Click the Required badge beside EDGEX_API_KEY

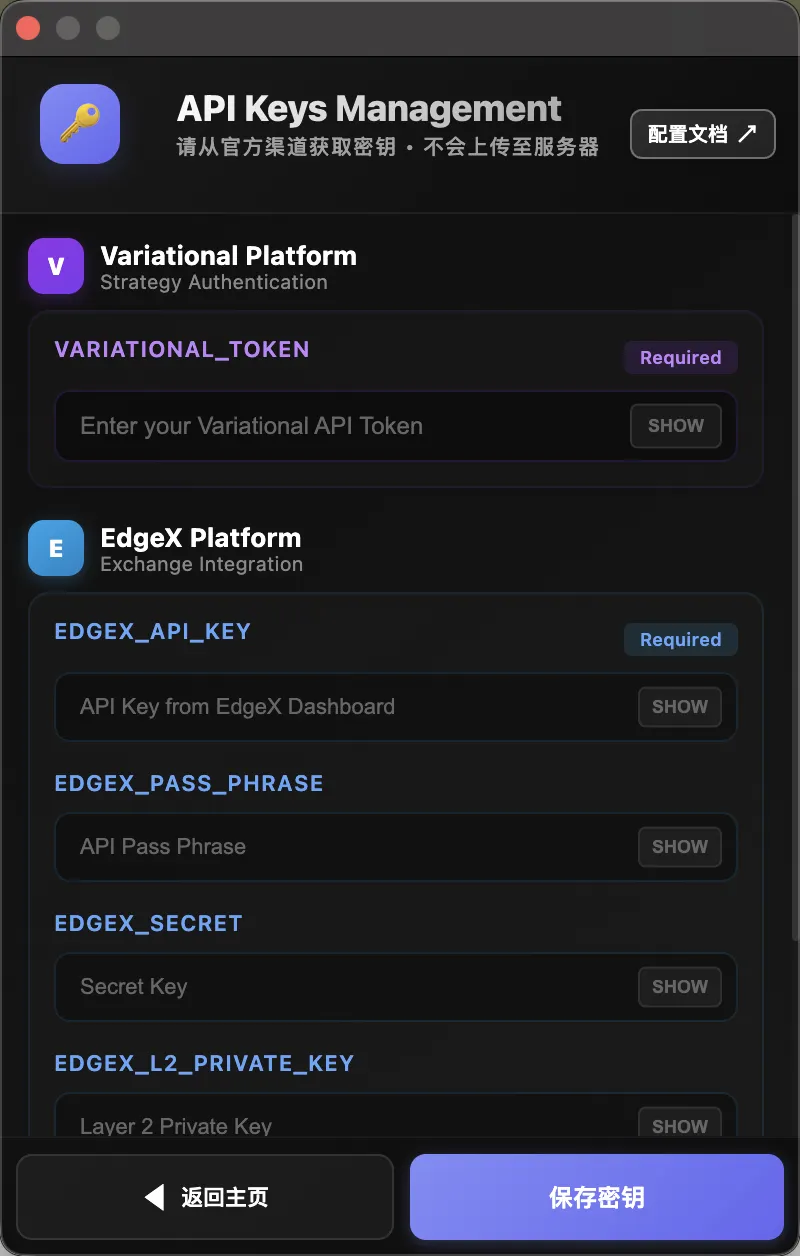tap(680, 639)
